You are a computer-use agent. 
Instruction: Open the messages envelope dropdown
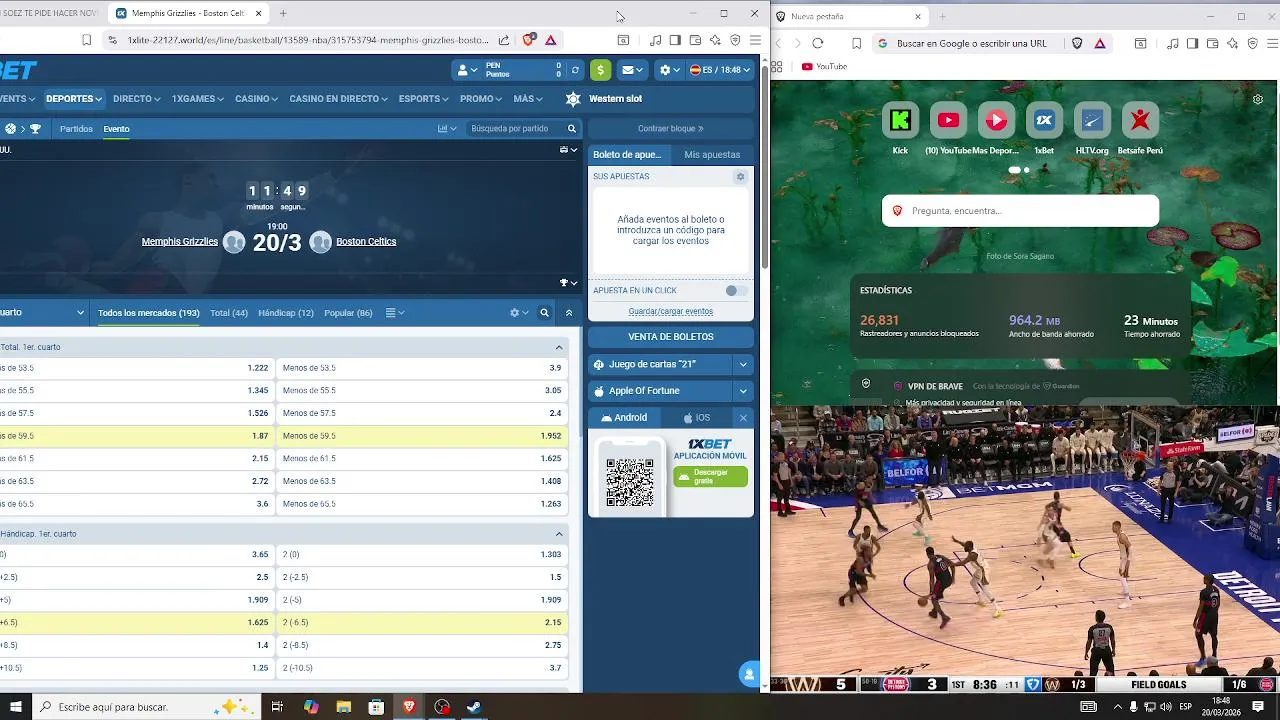631,70
